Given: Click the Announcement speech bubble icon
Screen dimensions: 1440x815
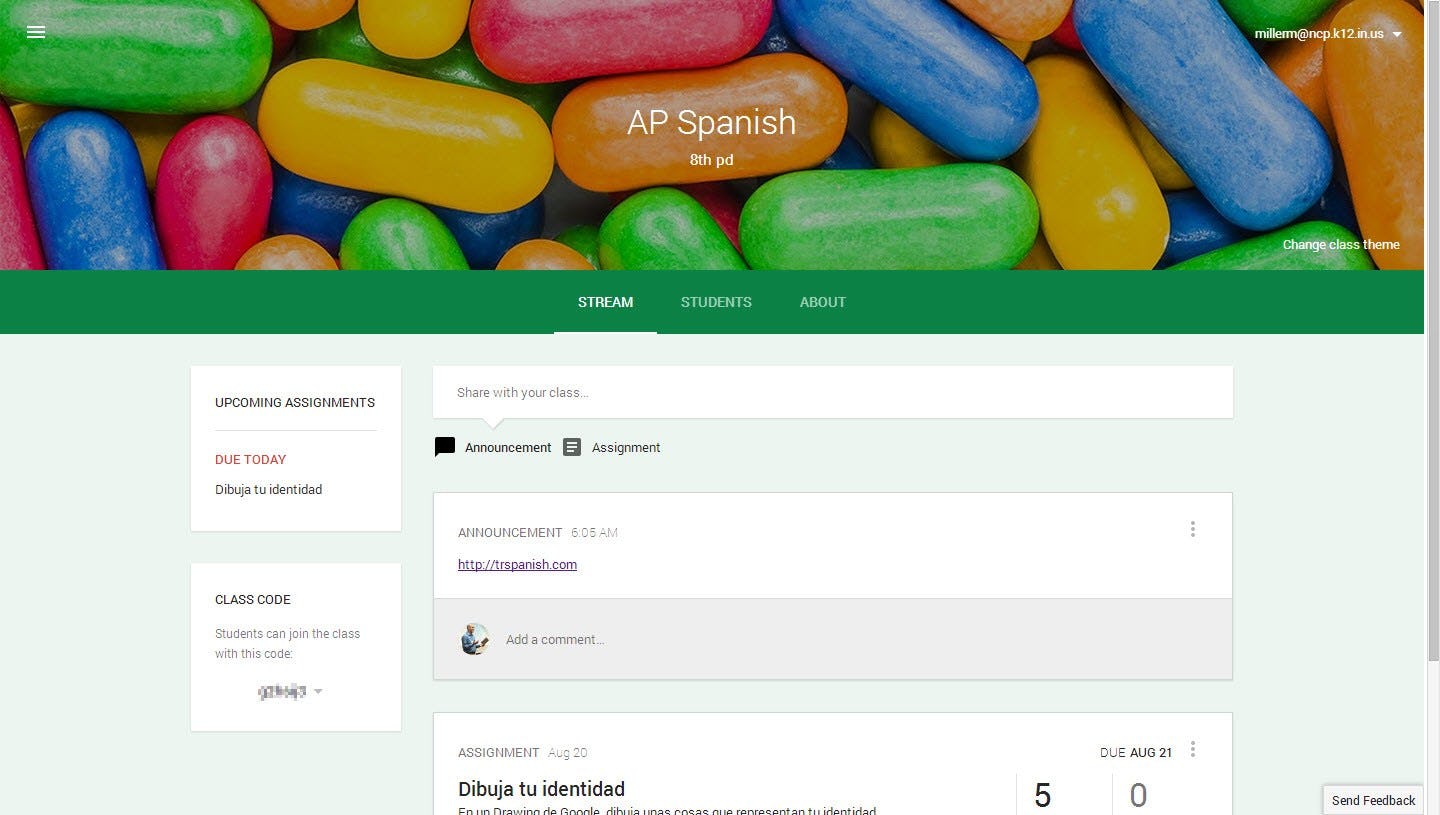Looking at the screenshot, I should click(x=445, y=447).
